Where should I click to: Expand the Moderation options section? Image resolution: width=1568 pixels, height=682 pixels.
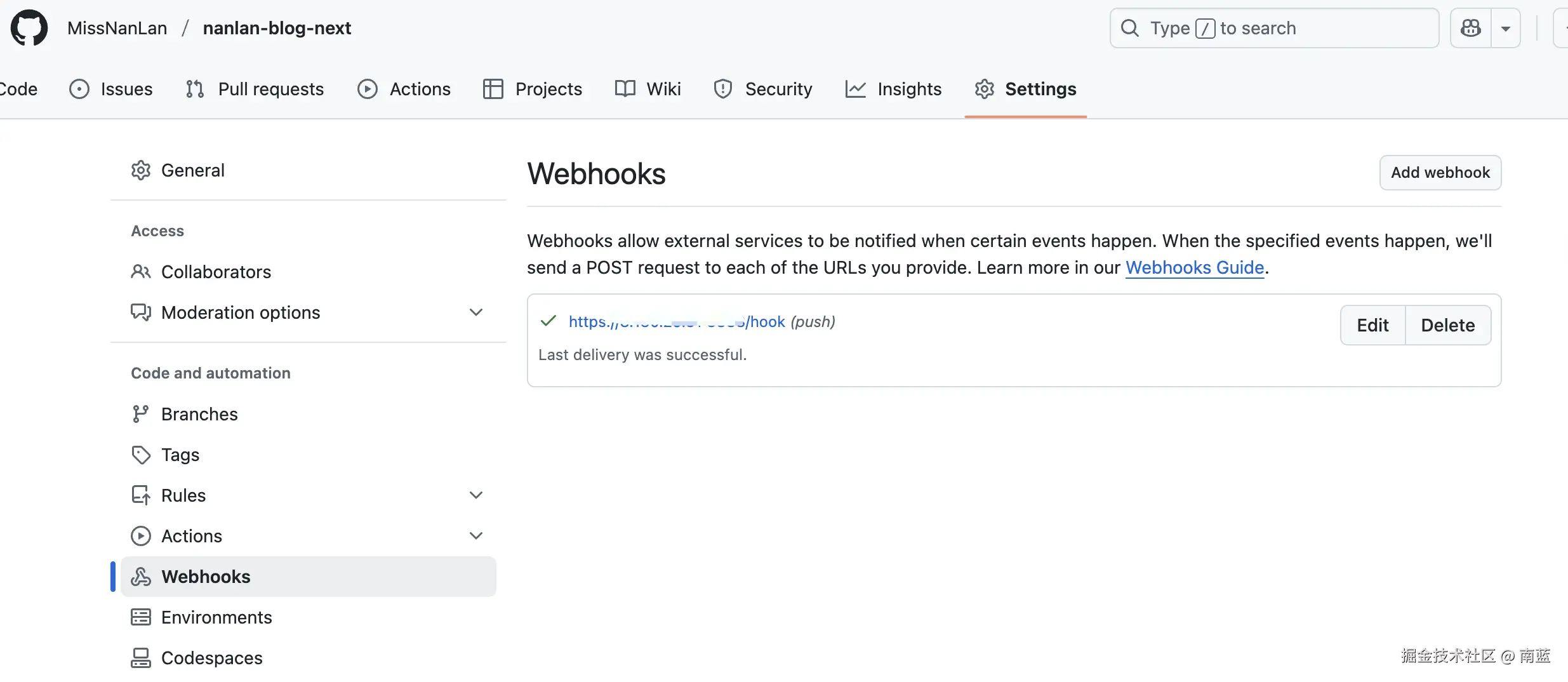coord(476,312)
